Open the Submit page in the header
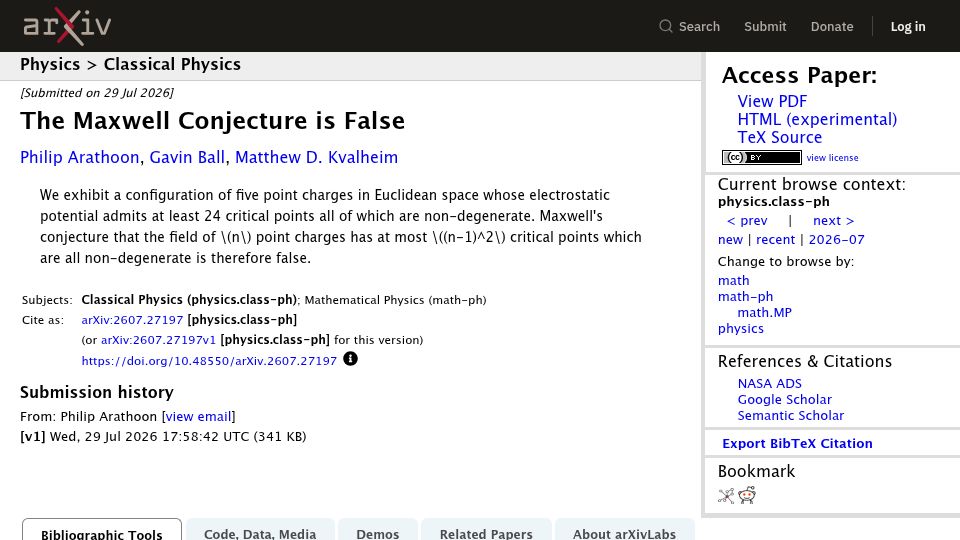The height and width of the screenshot is (540, 960). pos(765,26)
